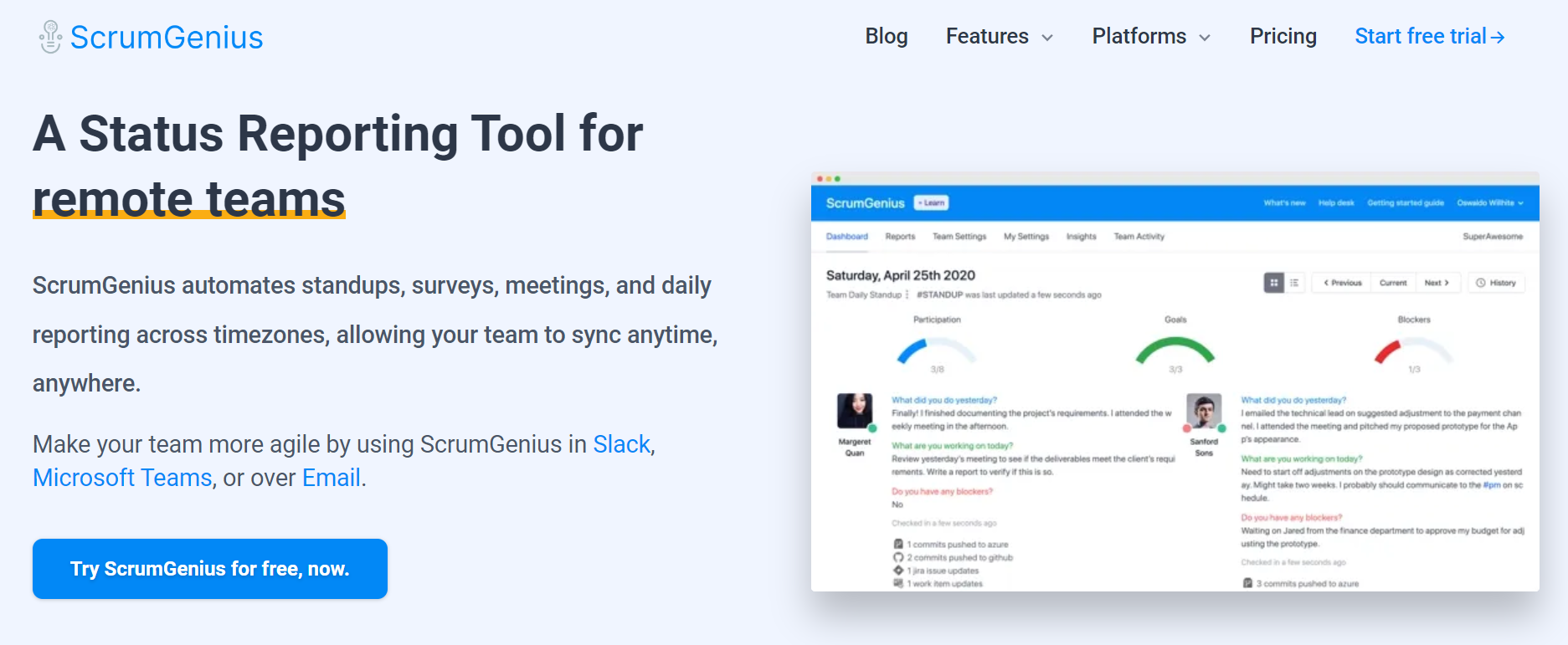The height and width of the screenshot is (645, 1568).
Task: Select grid view icon in dashboard preview
Action: click(1274, 283)
